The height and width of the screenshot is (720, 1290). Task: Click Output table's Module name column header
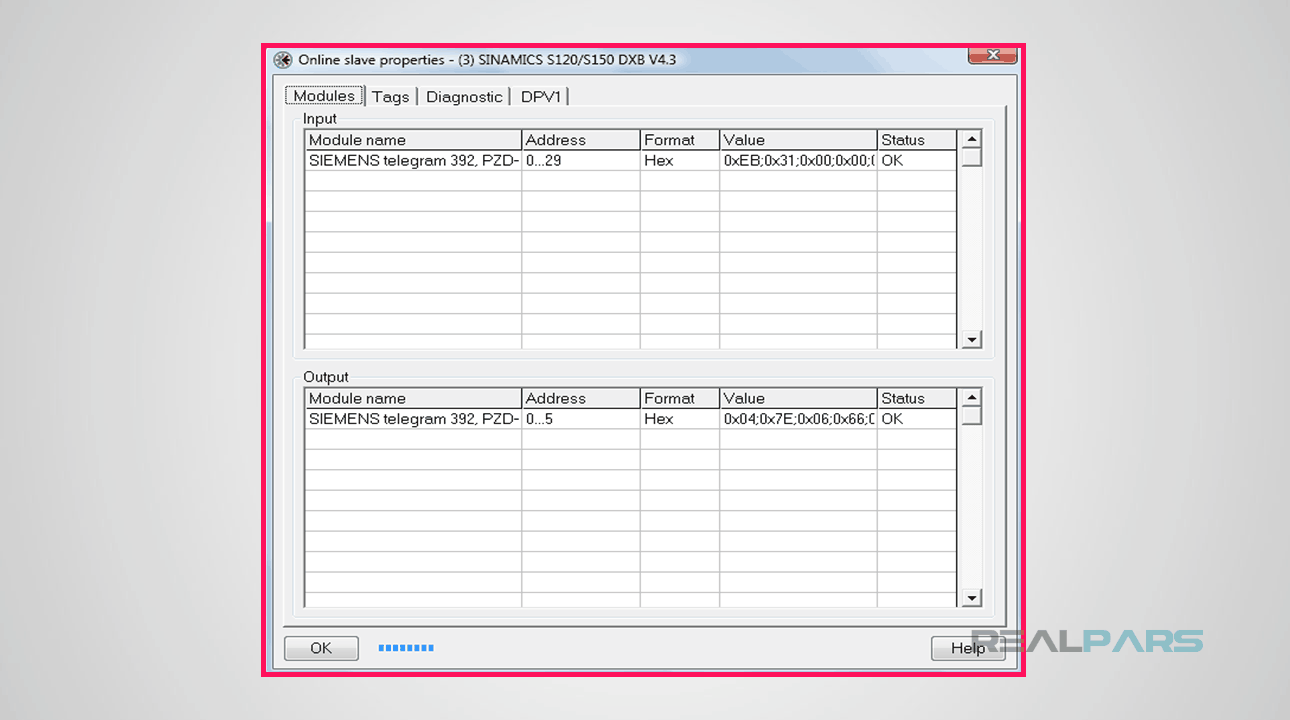(x=413, y=398)
